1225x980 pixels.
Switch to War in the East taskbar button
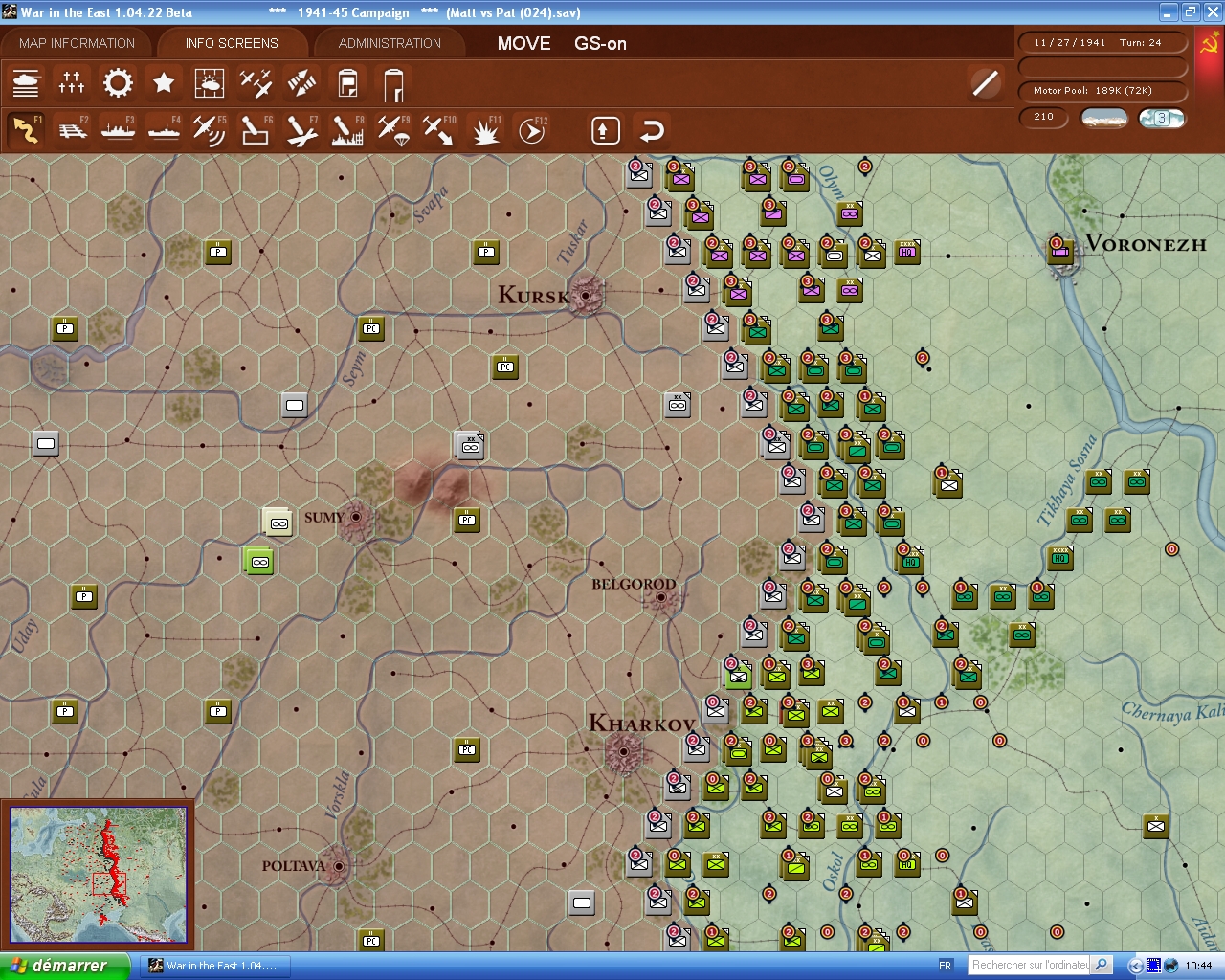click(x=213, y=966)
